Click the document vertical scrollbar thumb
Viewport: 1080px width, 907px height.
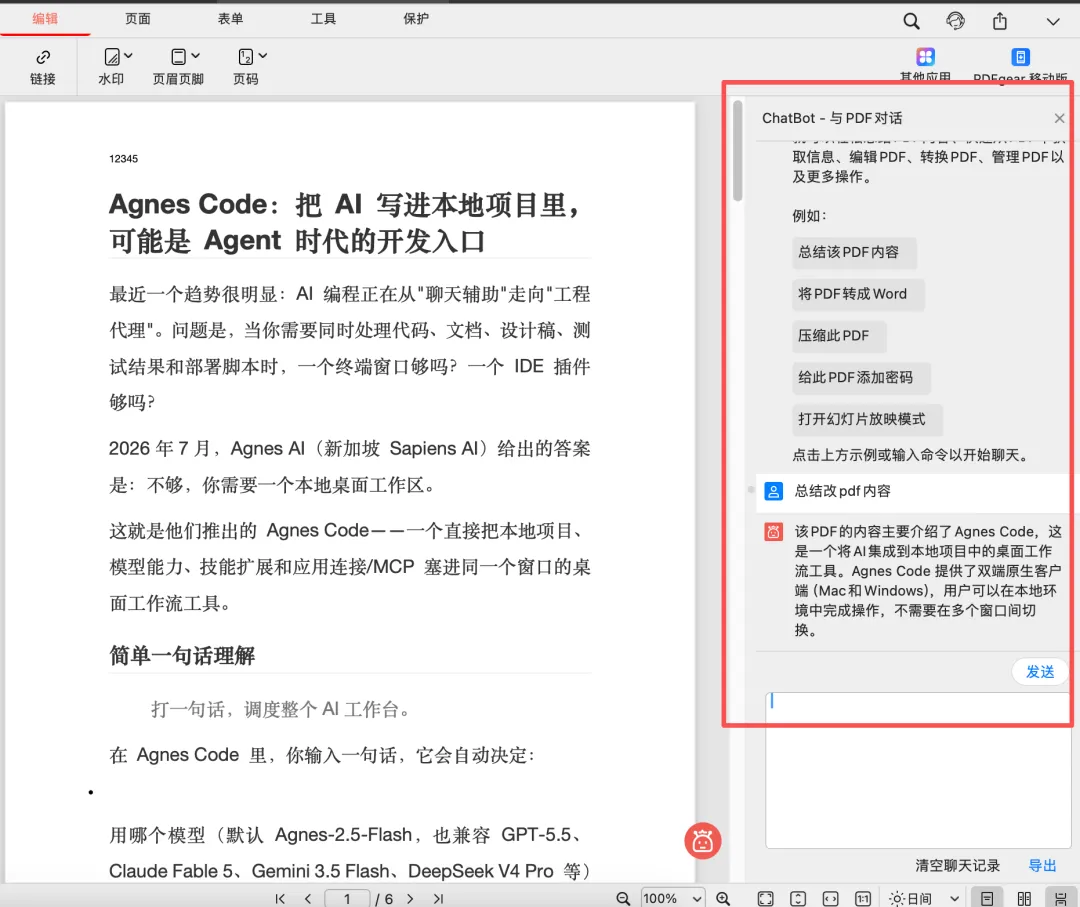pos(738,151)
